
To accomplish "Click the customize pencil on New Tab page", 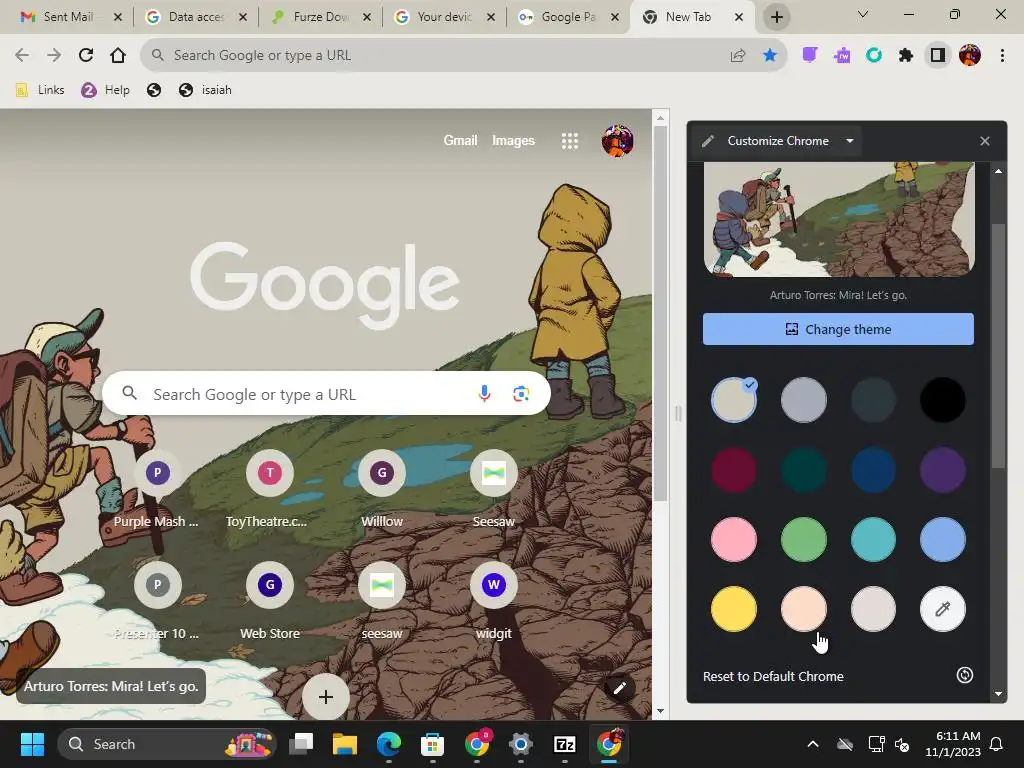I will pyautogui.click(x=619, y=688).
